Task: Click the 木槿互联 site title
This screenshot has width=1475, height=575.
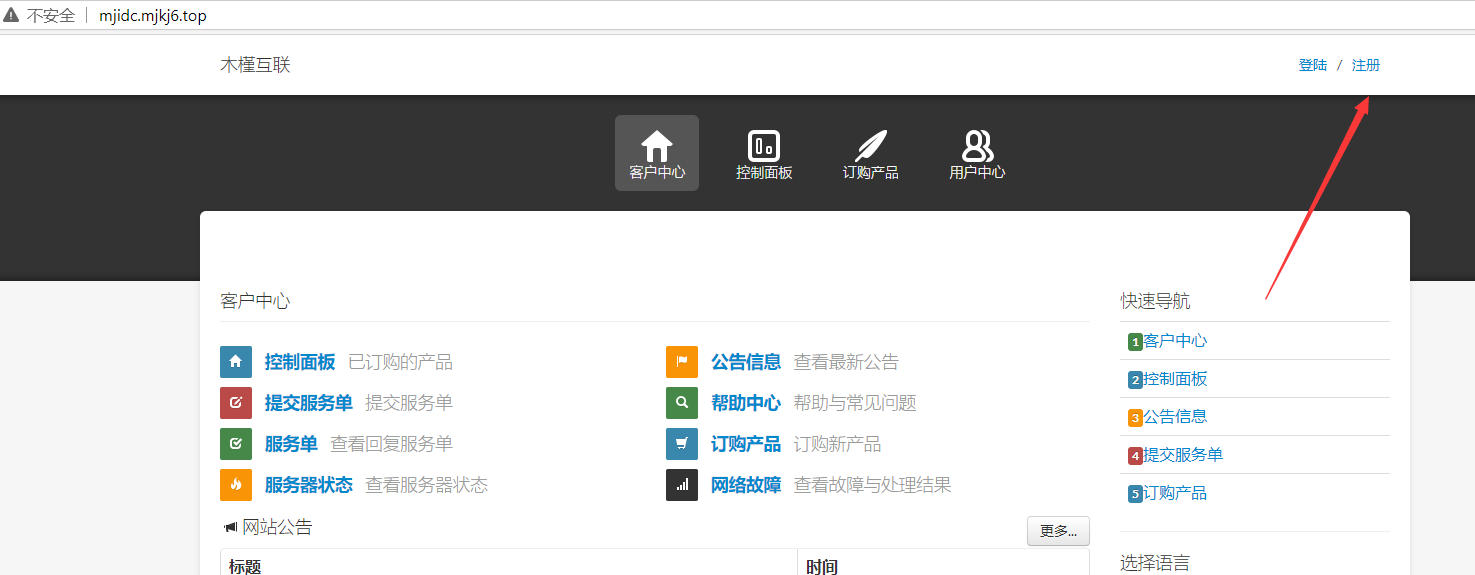Action: pos(255,65)
